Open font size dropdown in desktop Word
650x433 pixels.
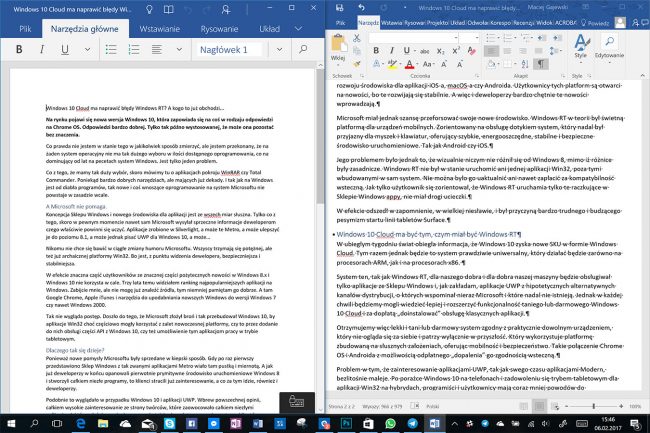[477, 38]
